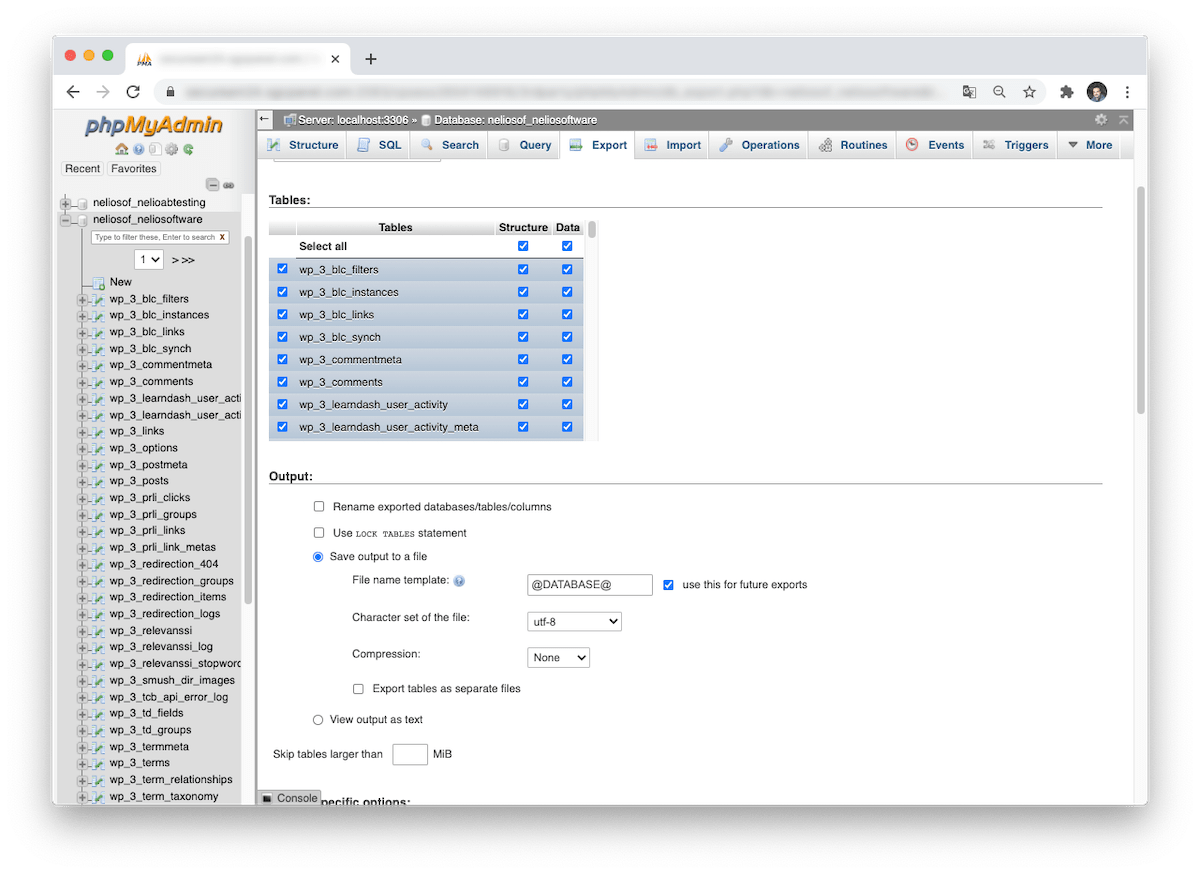
Task: Toggle the Use LOCK TABLES statement checkbox
Action: [319, 533]
